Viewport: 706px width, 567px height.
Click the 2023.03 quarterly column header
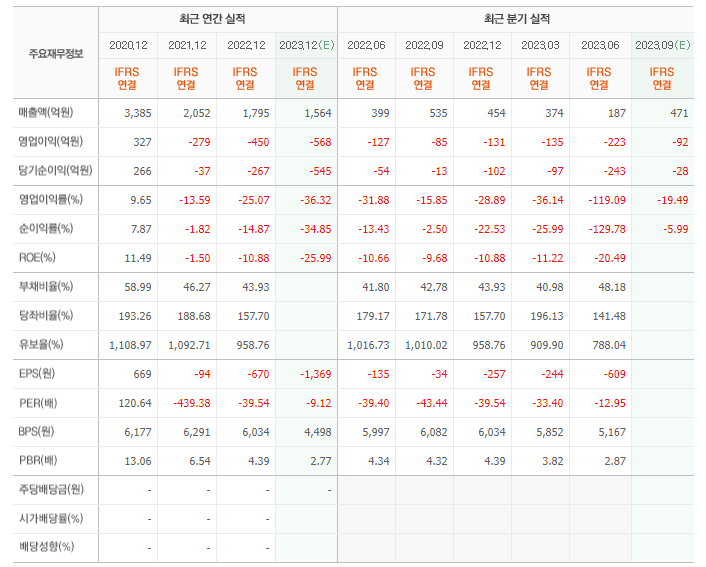[x=540, y=45]
